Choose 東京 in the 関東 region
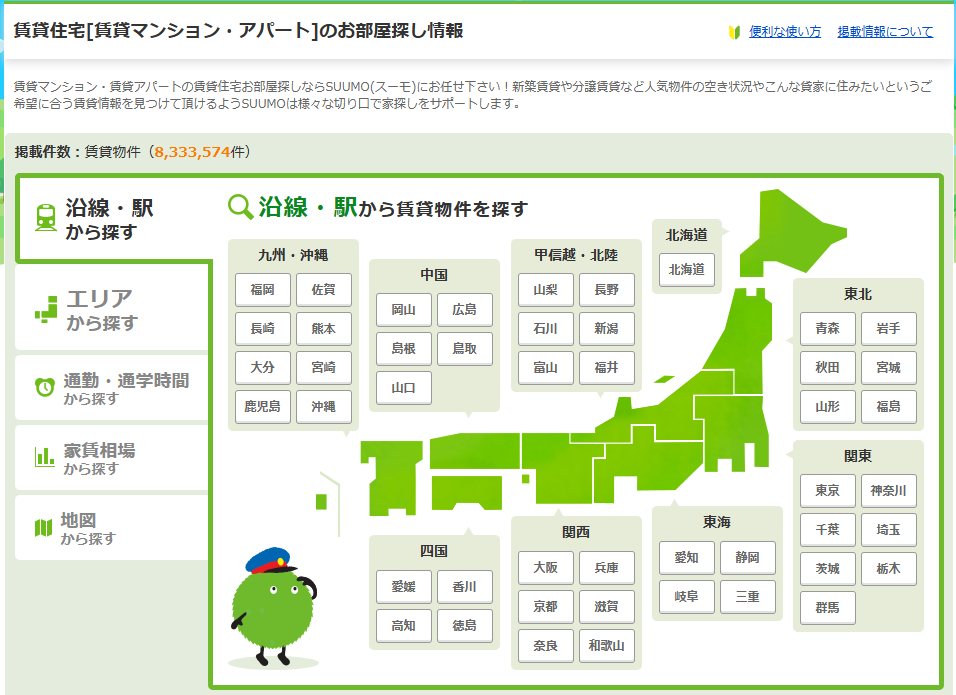This screenshot has width=956, height=695. tap(827, 491)
